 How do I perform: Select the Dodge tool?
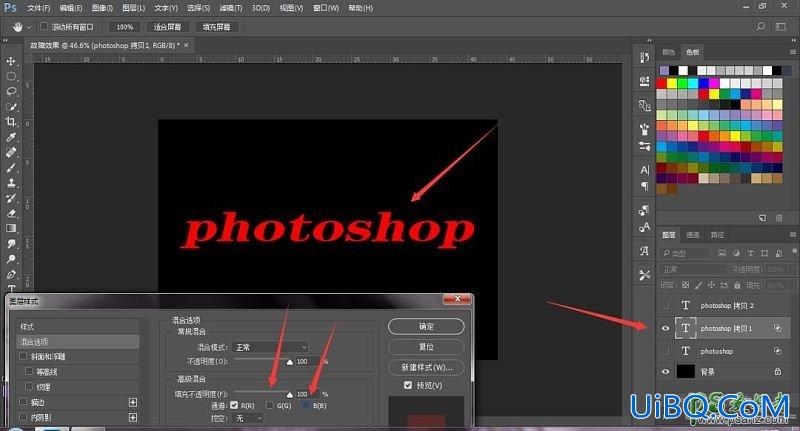[11, 259]
